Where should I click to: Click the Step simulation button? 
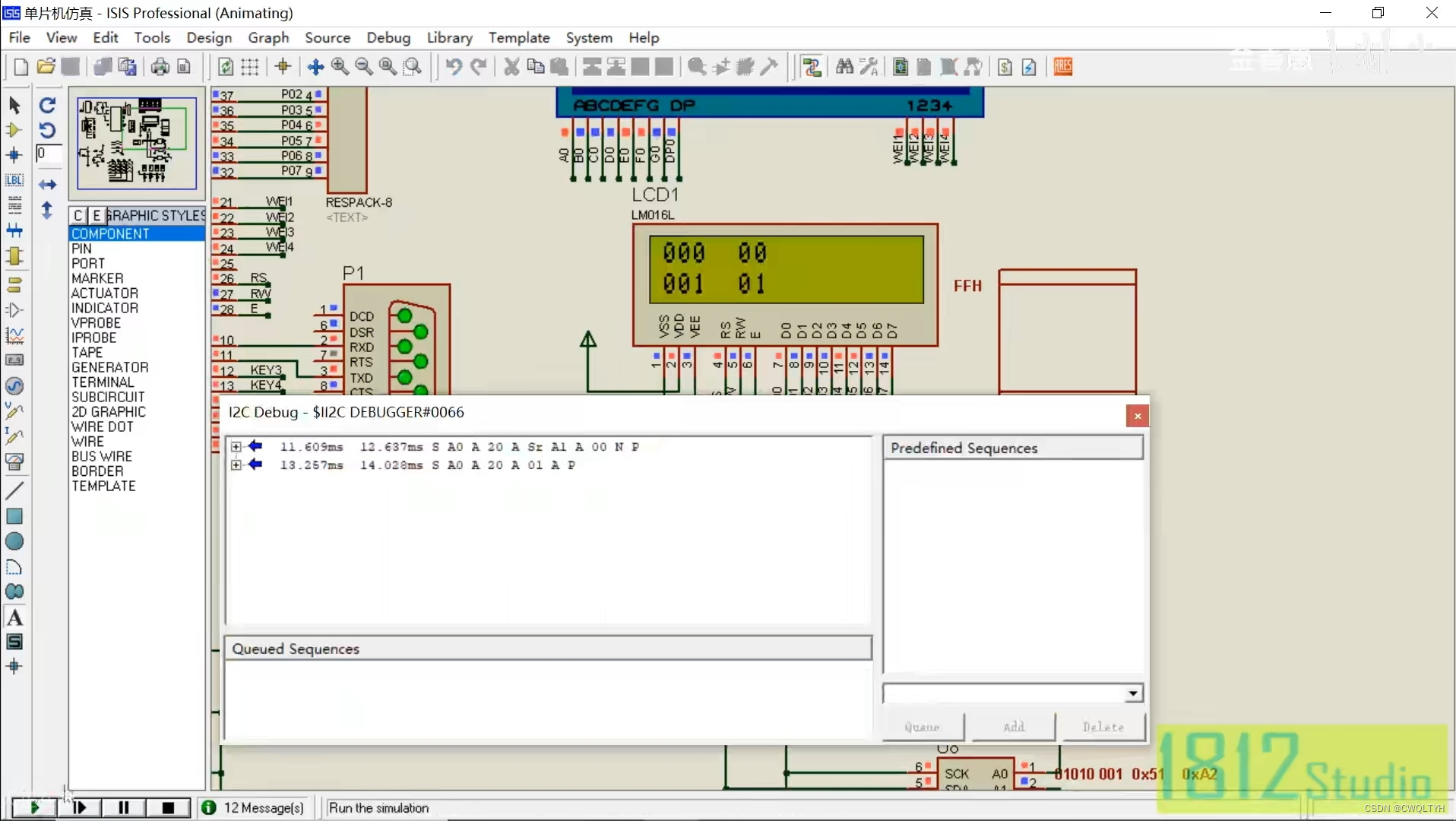point(79,807)
